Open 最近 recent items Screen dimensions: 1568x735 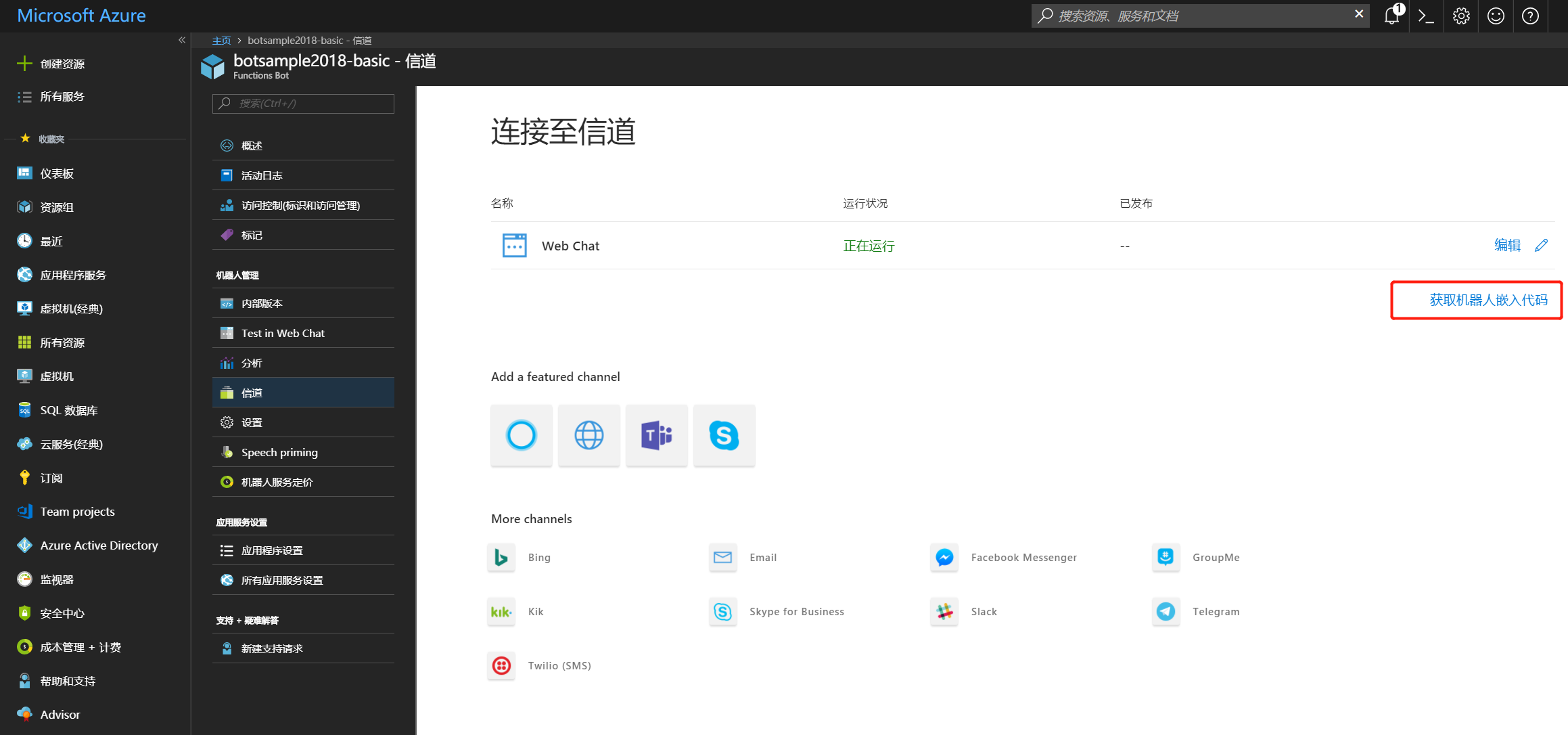click(51, 241)
